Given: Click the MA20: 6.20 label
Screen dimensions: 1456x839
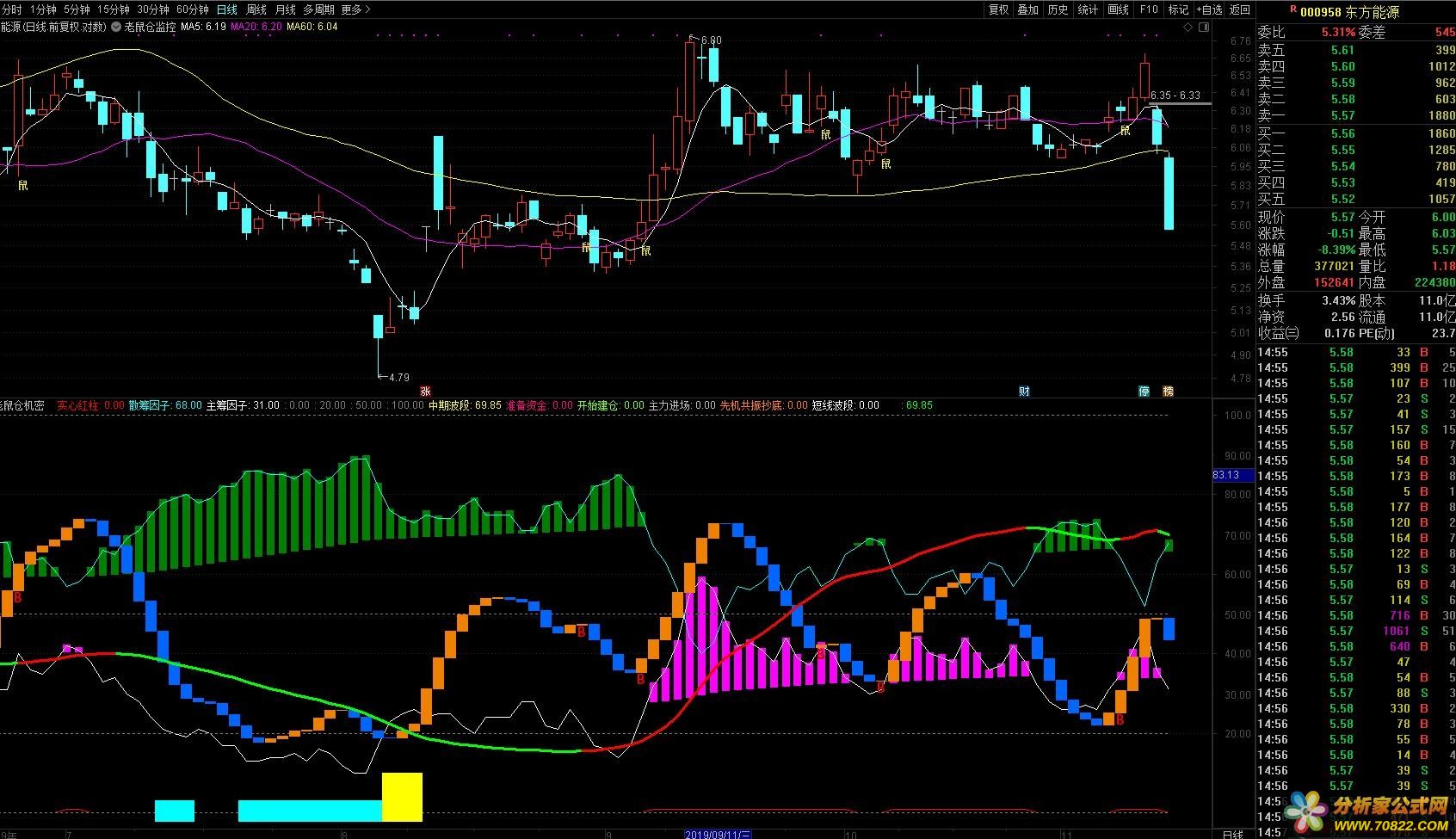Looking at the screenshot, I should click(x=256, y=27).
